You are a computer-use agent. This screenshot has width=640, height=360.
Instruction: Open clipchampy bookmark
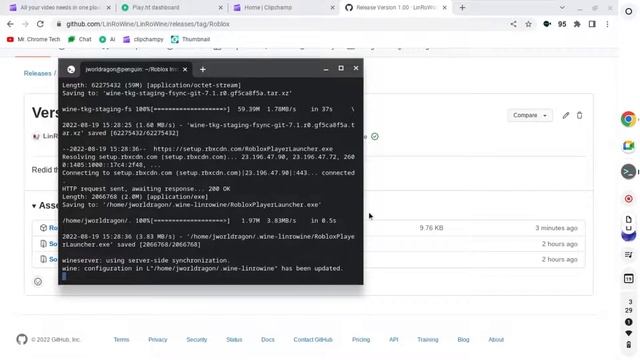coord(143,39)
